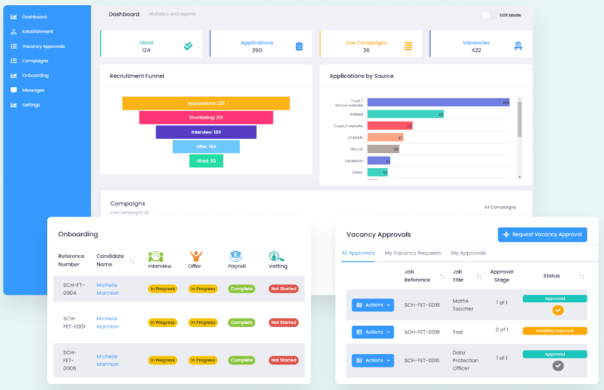This screenshot has height=390, width=604.
Task: Click the Applications clipboard icon
Action: pyautogui.click(x=299, y=46)
